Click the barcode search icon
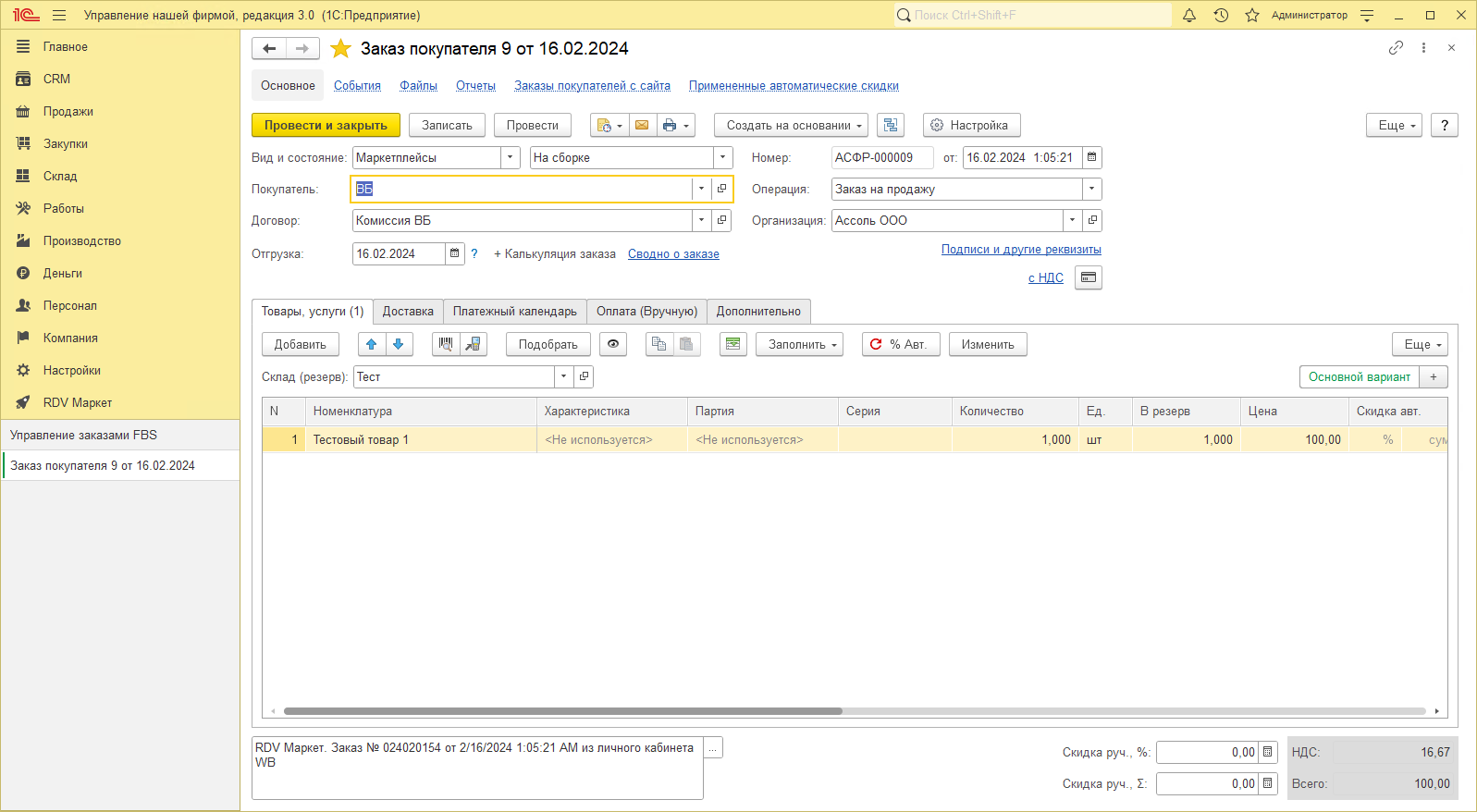Viewport: 1477px width, 812px height. coord(446,344)
